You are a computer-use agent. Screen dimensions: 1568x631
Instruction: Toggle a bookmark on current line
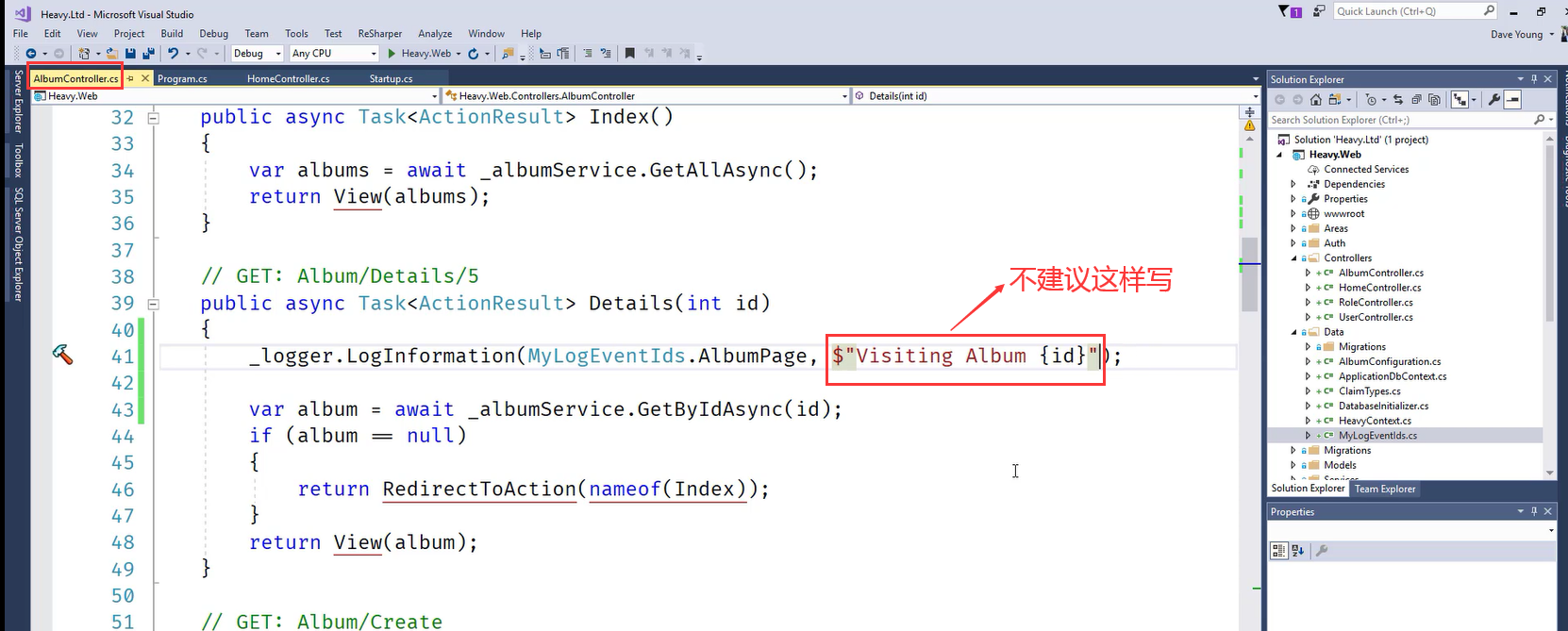630,54
